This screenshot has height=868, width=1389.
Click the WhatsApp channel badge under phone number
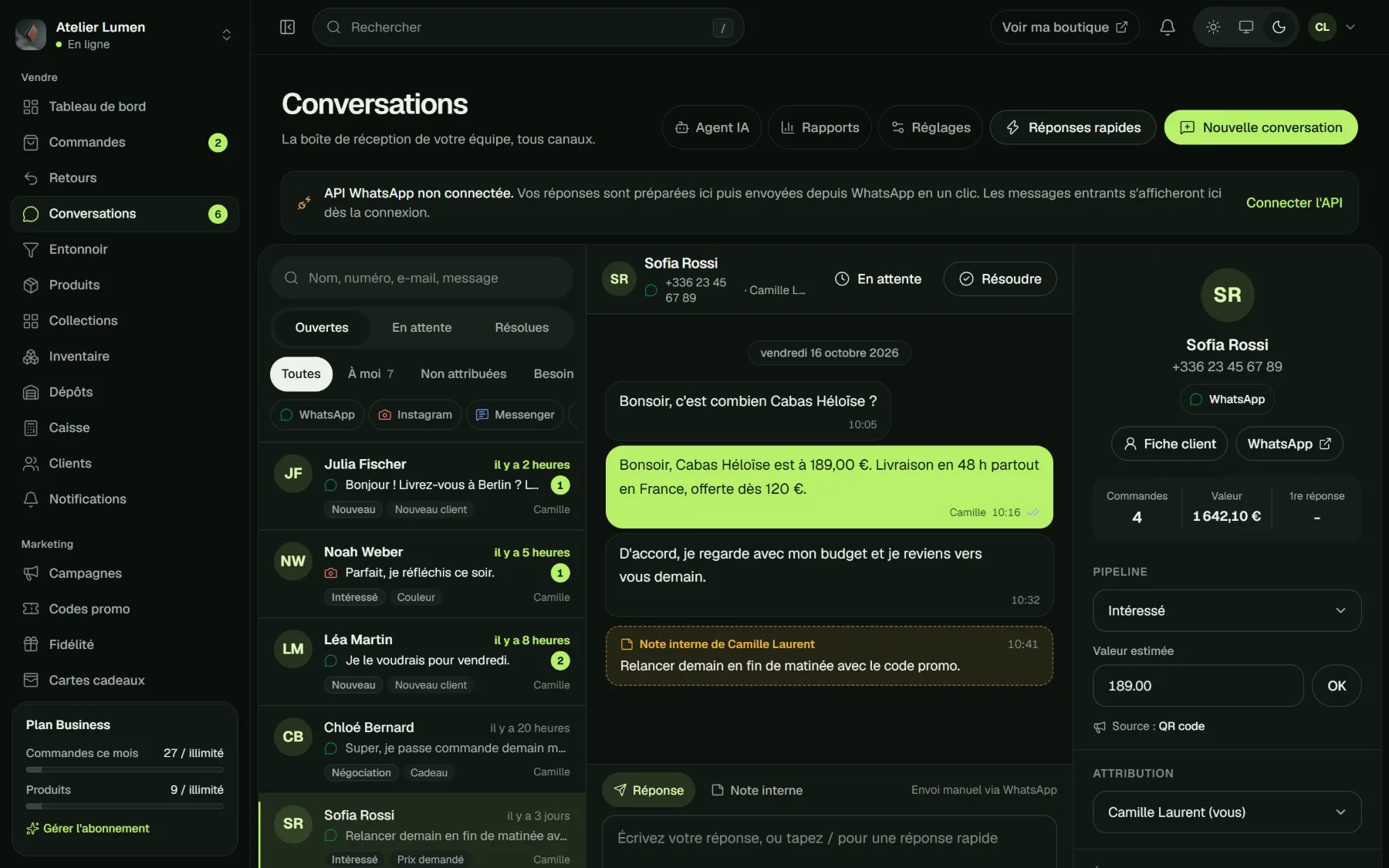pos(1227,399)
